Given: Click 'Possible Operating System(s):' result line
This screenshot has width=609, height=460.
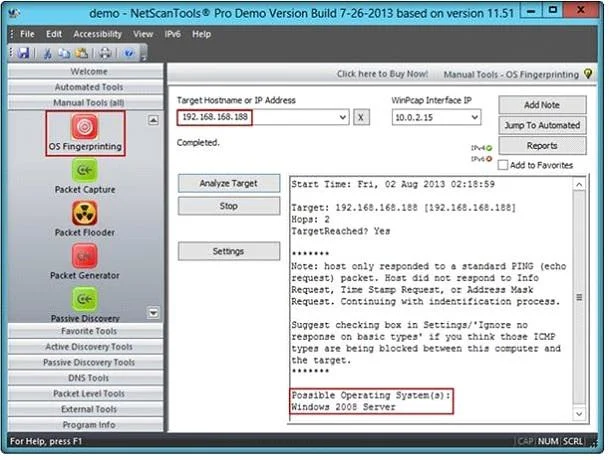Looking at the screenshot, I should [371, 396].
